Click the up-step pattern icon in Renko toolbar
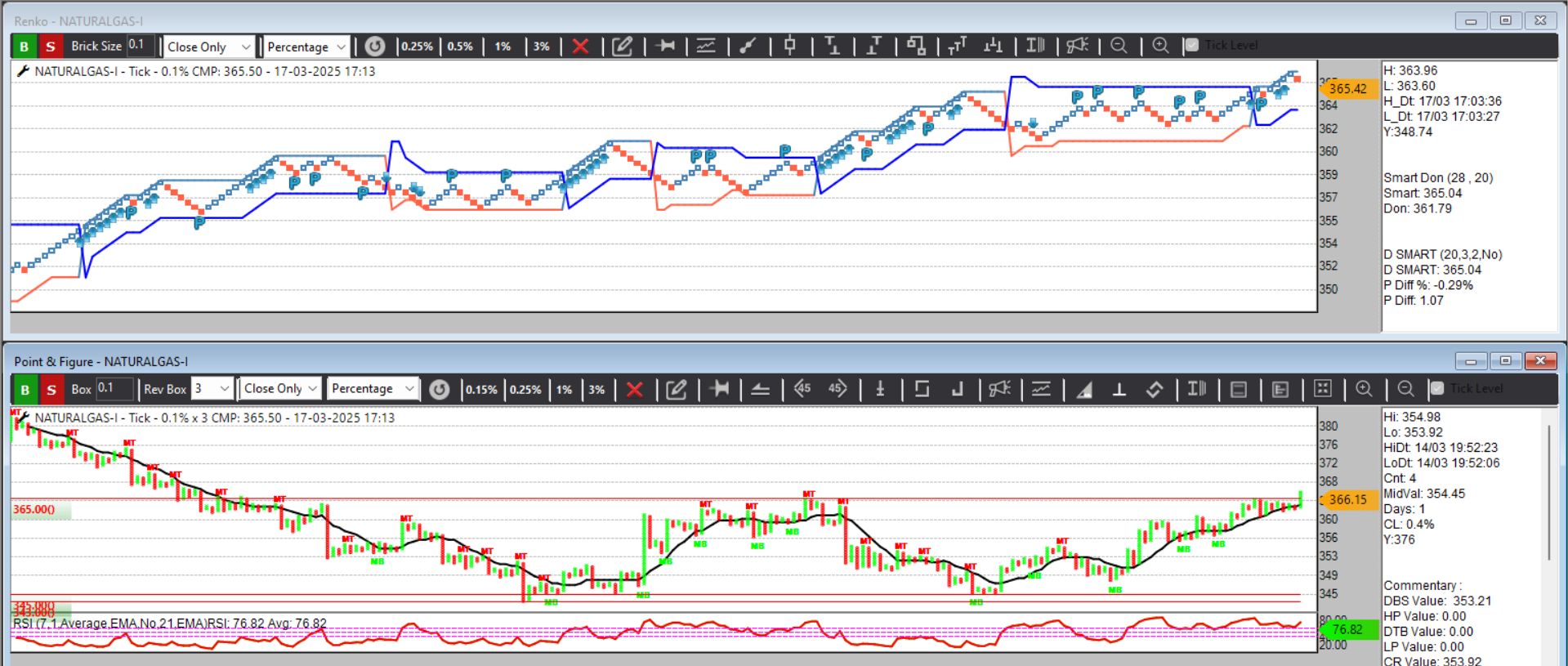The width and height of the screenshot is (1568, 666). coord(873,46)
